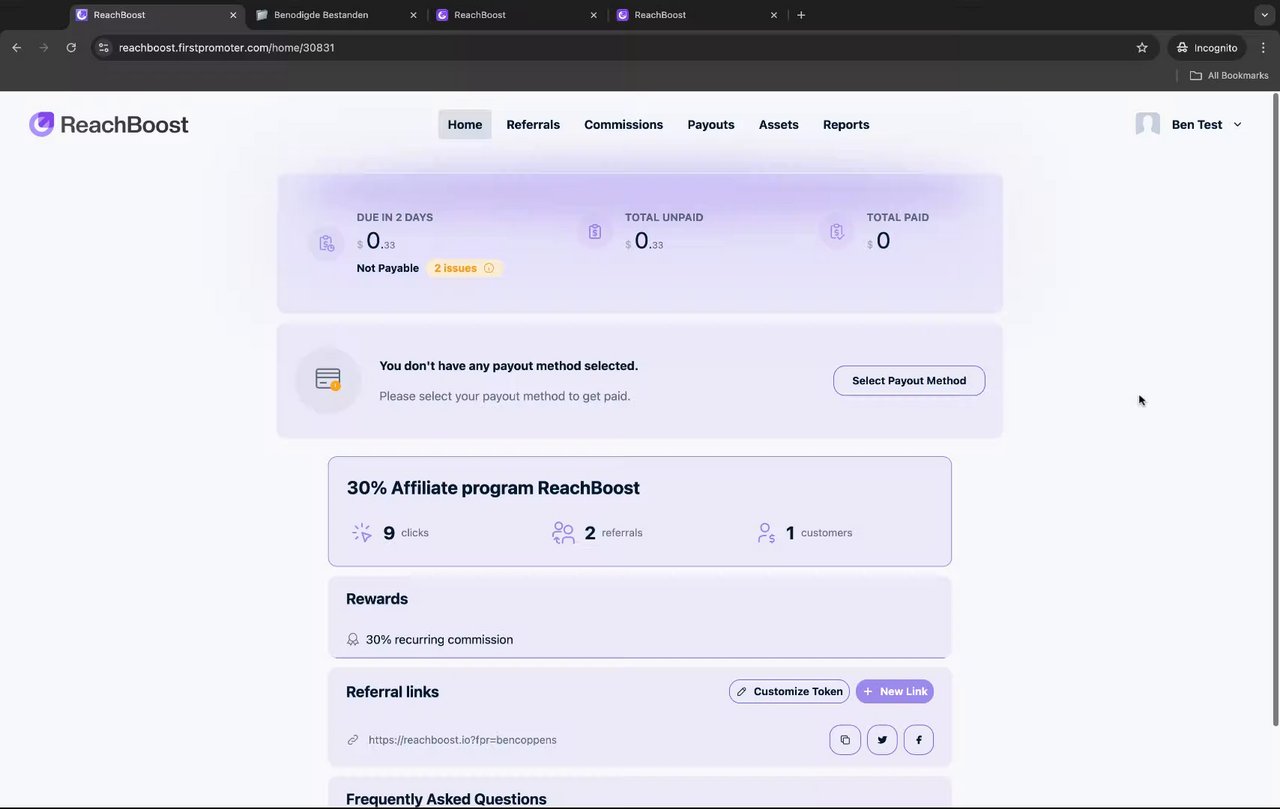The height and width of the screenshot is (809, 1280).
Task: Open Customize Token
Action: coord(789,691)
